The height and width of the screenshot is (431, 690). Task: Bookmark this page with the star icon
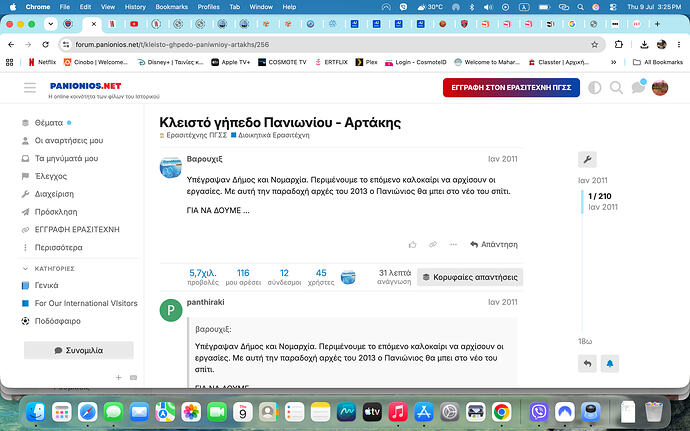pos(595,44)
